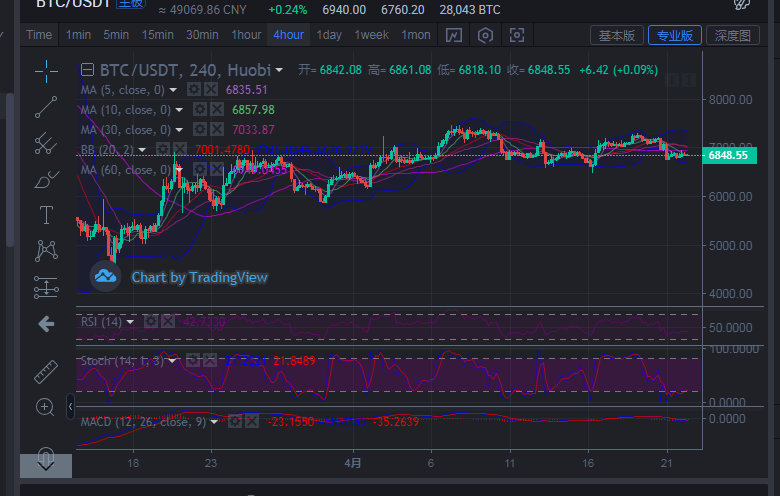Viewport: 780px width, 496px height.
Task: Expand the MACD (12, 26, close, 9) dropdown
Action: coord(214,422)
